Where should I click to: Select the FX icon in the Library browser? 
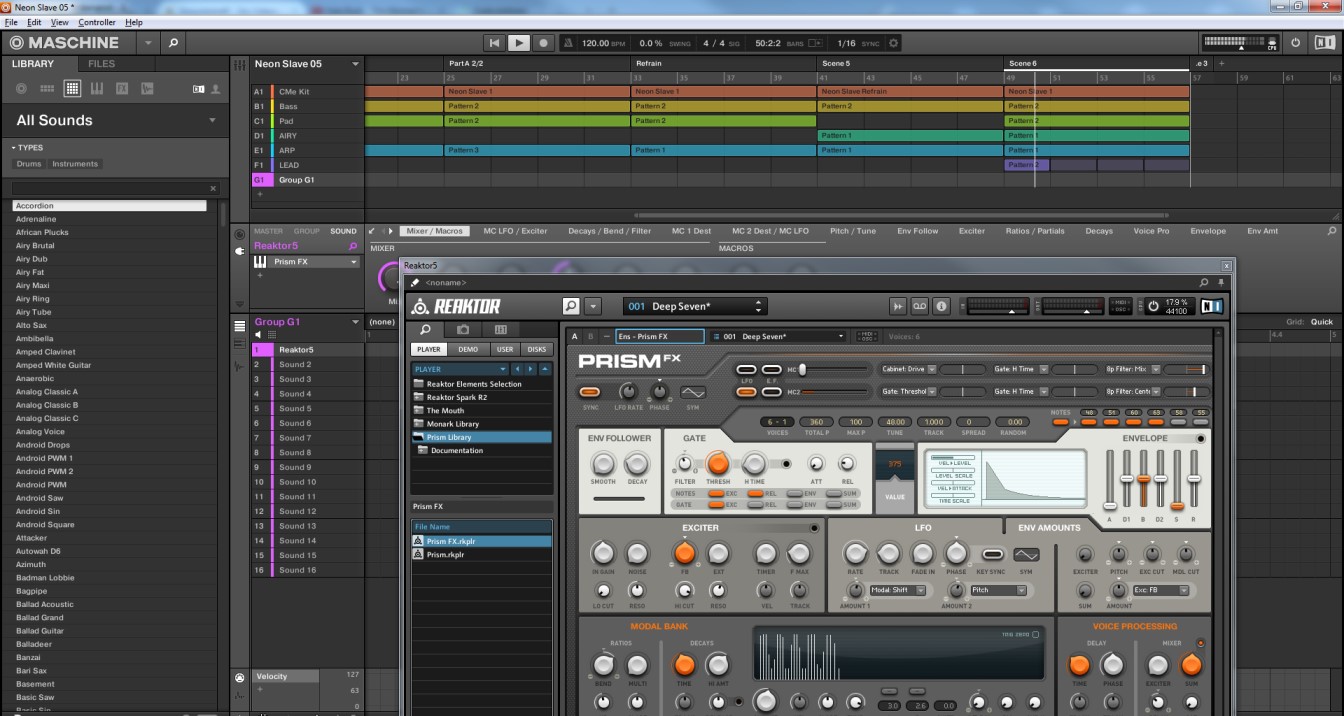[x=122, y=89]
